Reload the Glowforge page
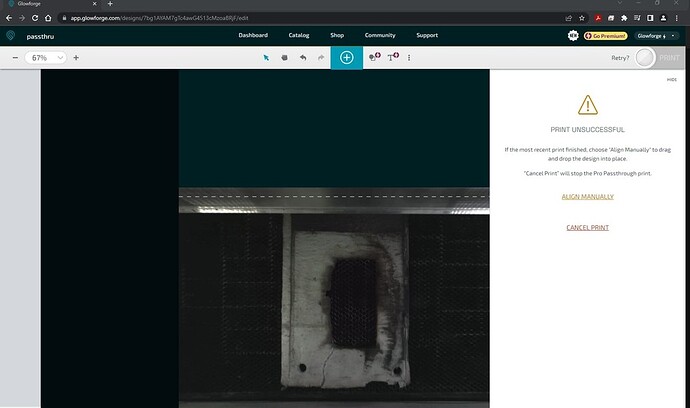This screenshot has height=408, width=690. 35,18
